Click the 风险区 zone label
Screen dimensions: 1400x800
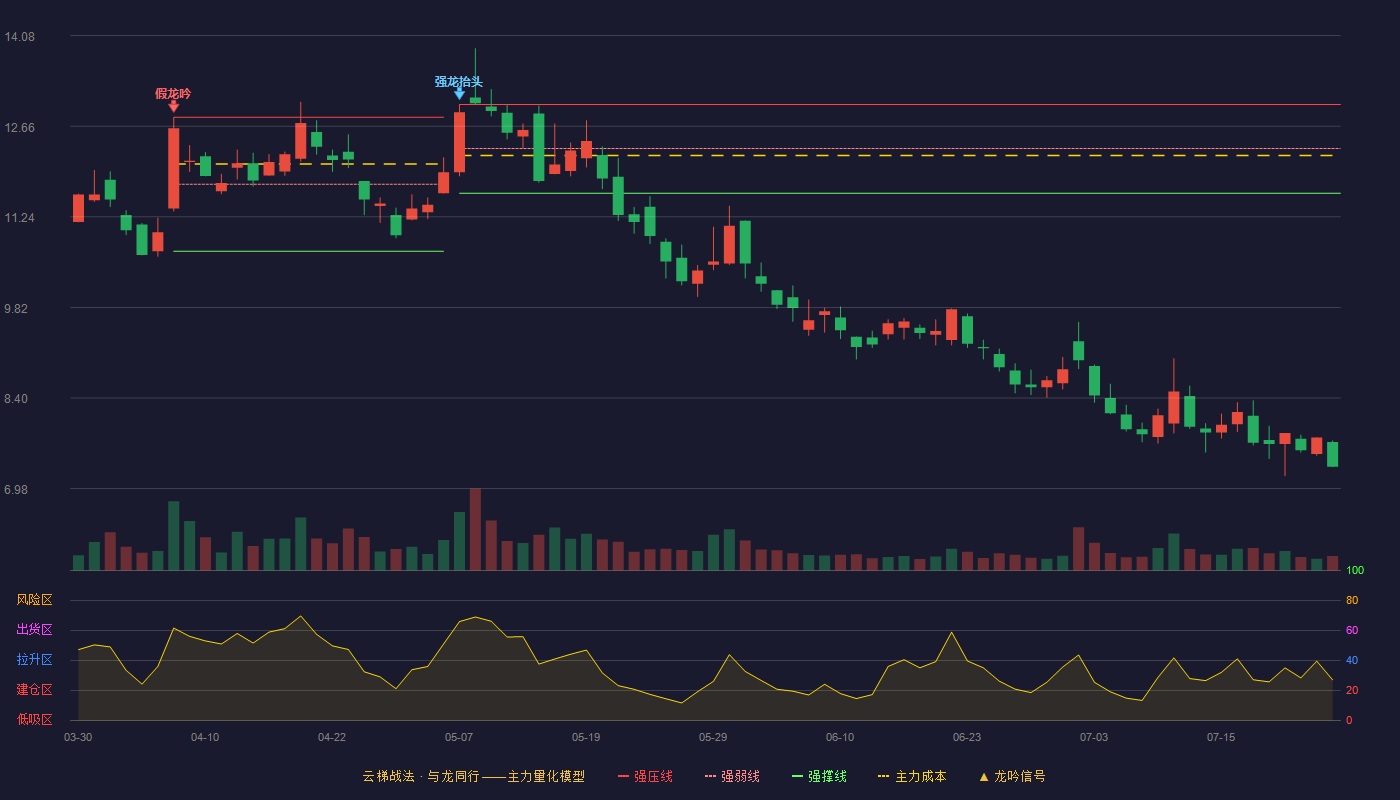coord(34,600)
